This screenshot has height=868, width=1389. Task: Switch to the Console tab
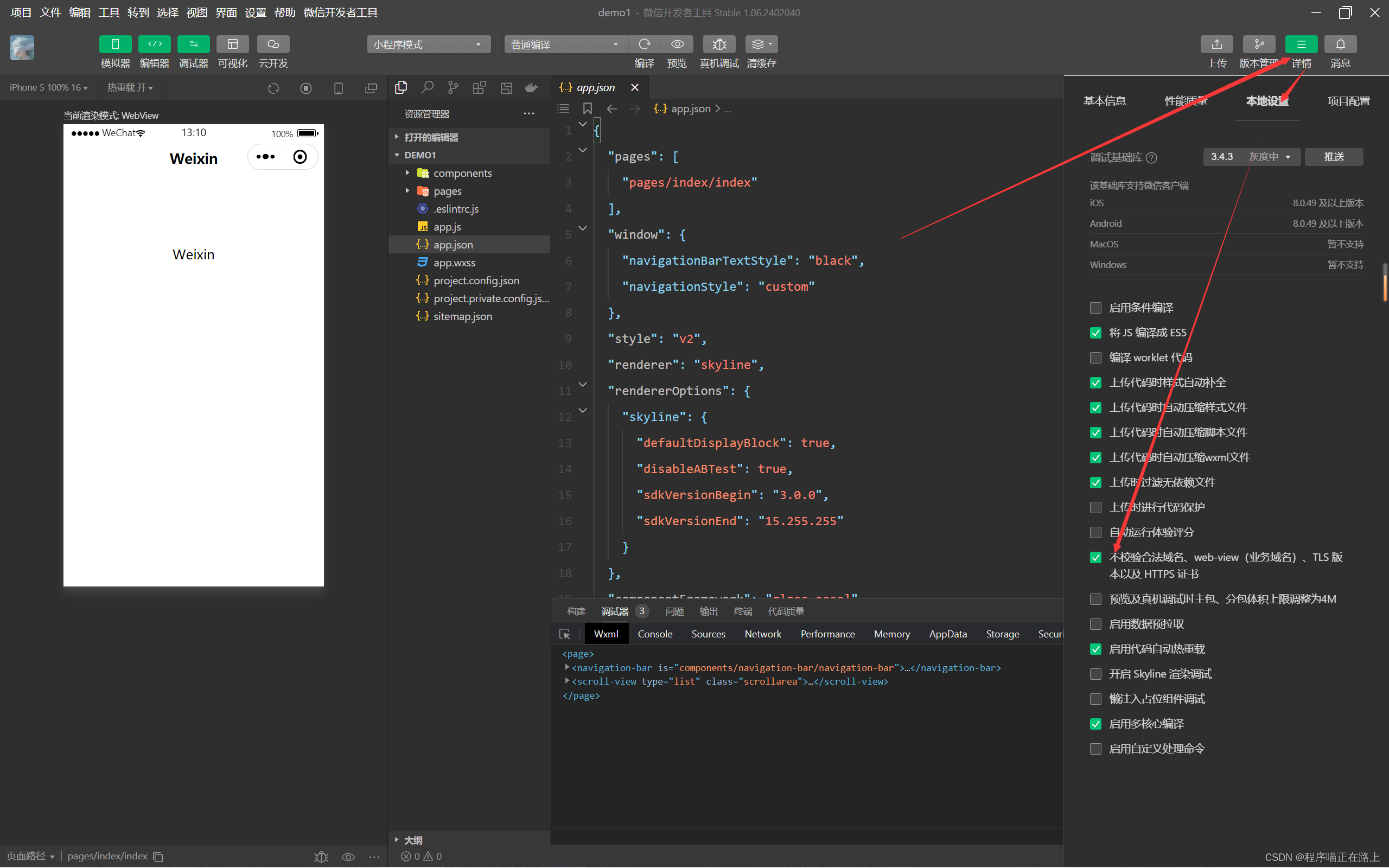tap(654, 634)
